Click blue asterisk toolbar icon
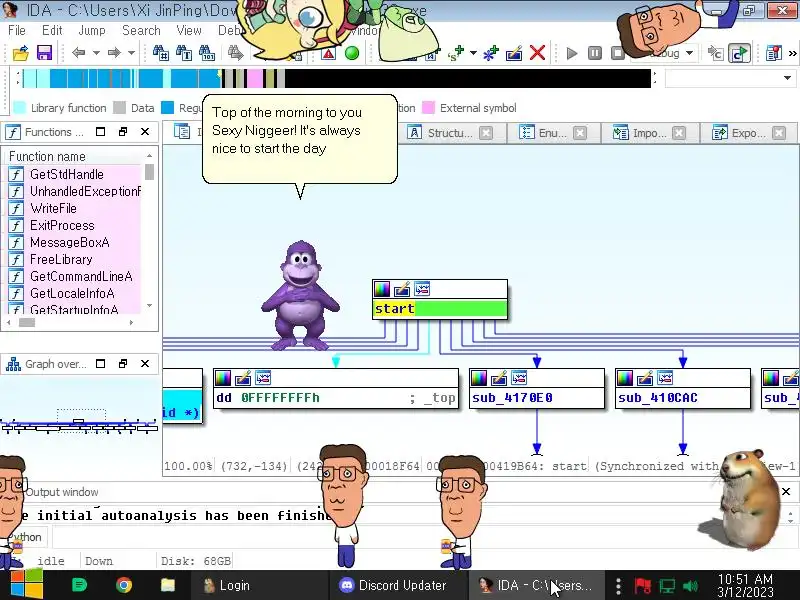Viewport: 800px width, 600px height. point(490,53)
